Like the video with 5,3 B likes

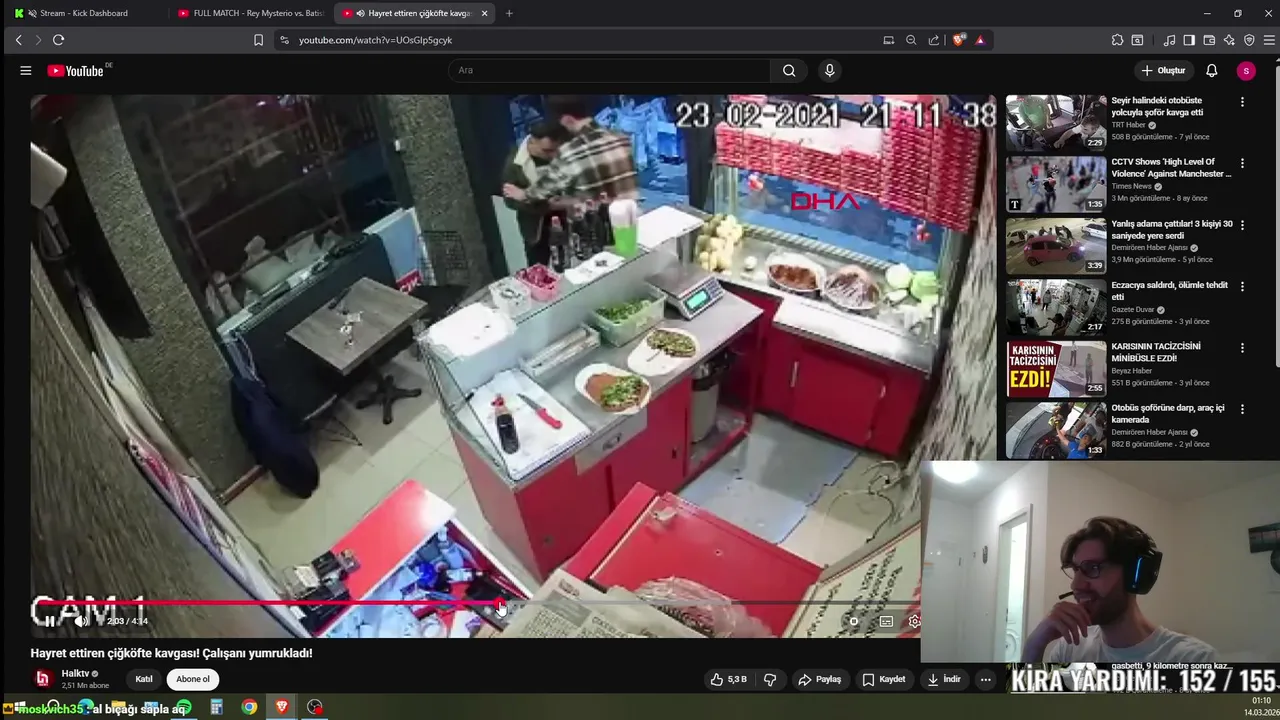[x=729, y=679]
